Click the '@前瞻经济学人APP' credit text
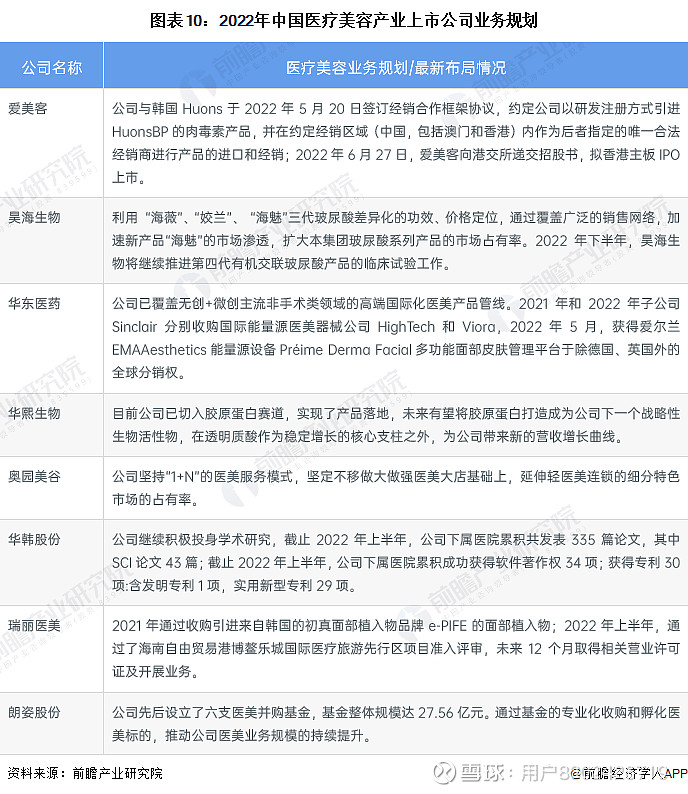 point(628,774)
